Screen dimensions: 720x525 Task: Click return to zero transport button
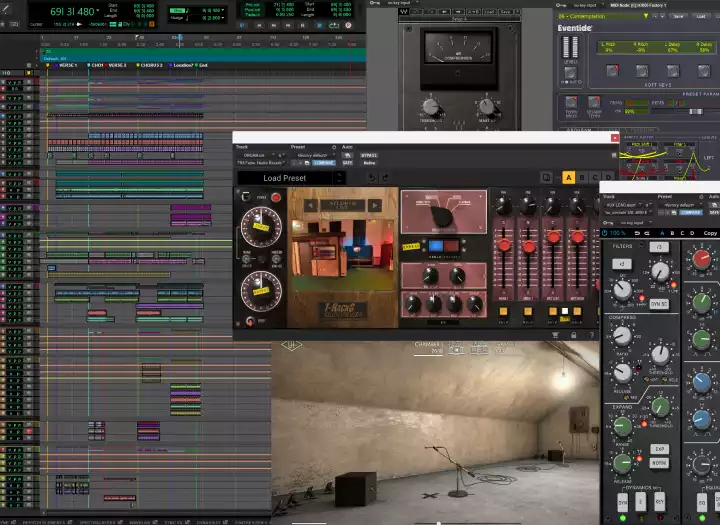tap(259, 25)
